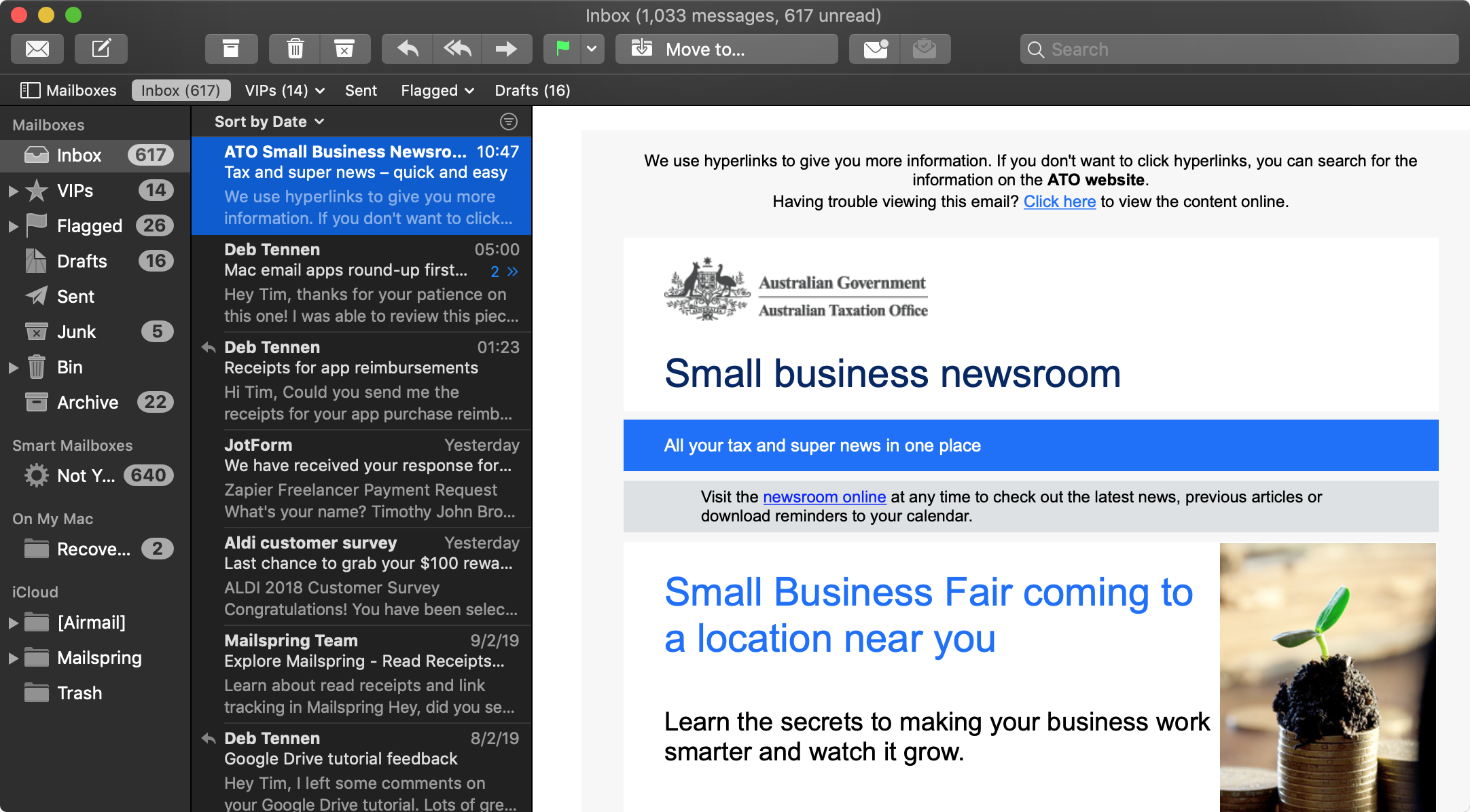
Task: Delete the selected email with trash icon
Action: pos(295,49)
